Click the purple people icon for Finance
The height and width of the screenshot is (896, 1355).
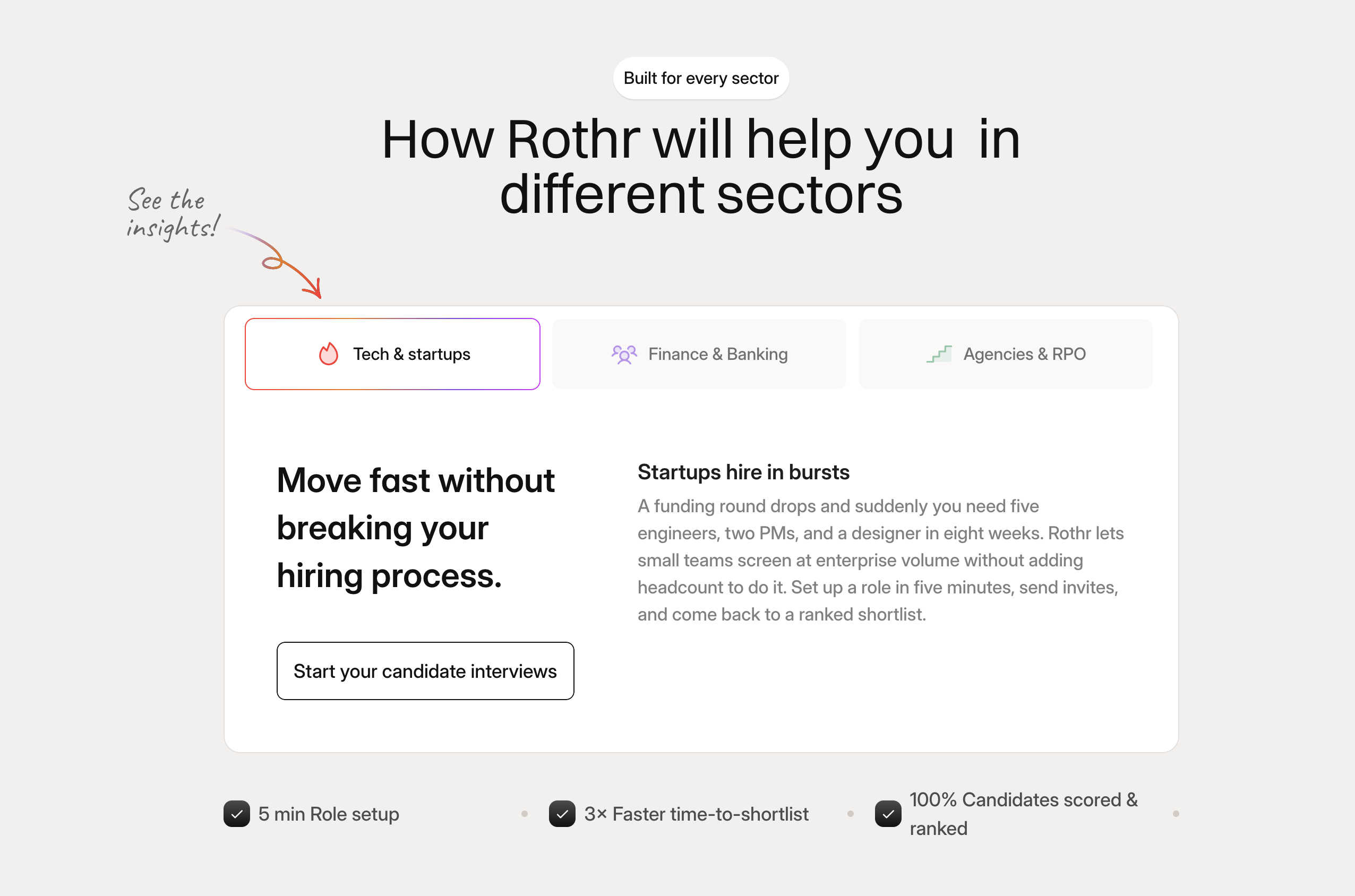pyautogui.click(x=624, y=354)
